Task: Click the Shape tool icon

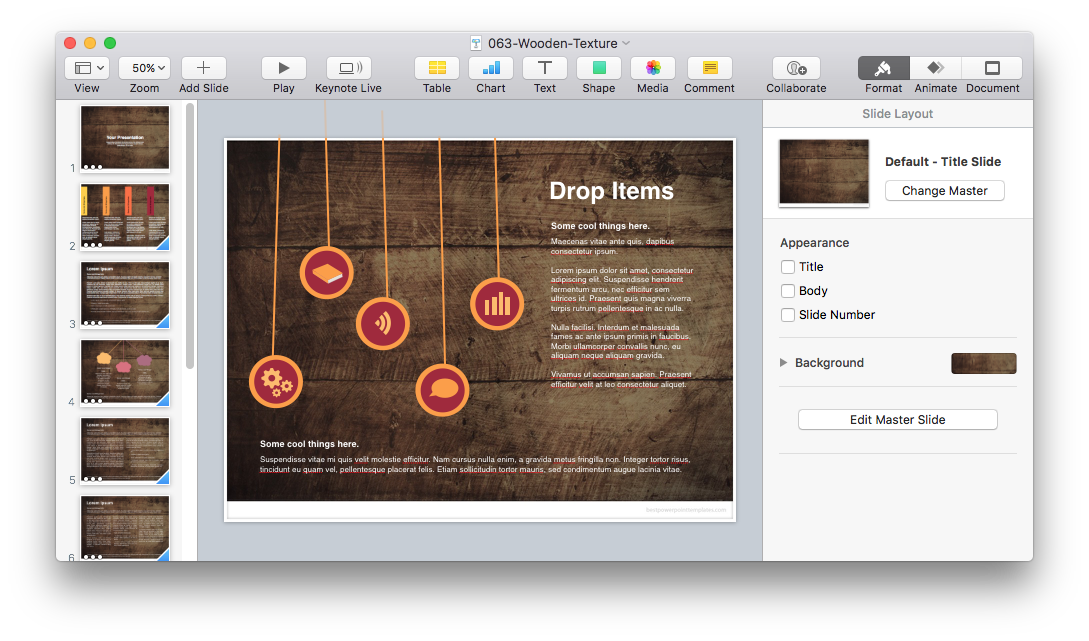Action: (599, 68)
